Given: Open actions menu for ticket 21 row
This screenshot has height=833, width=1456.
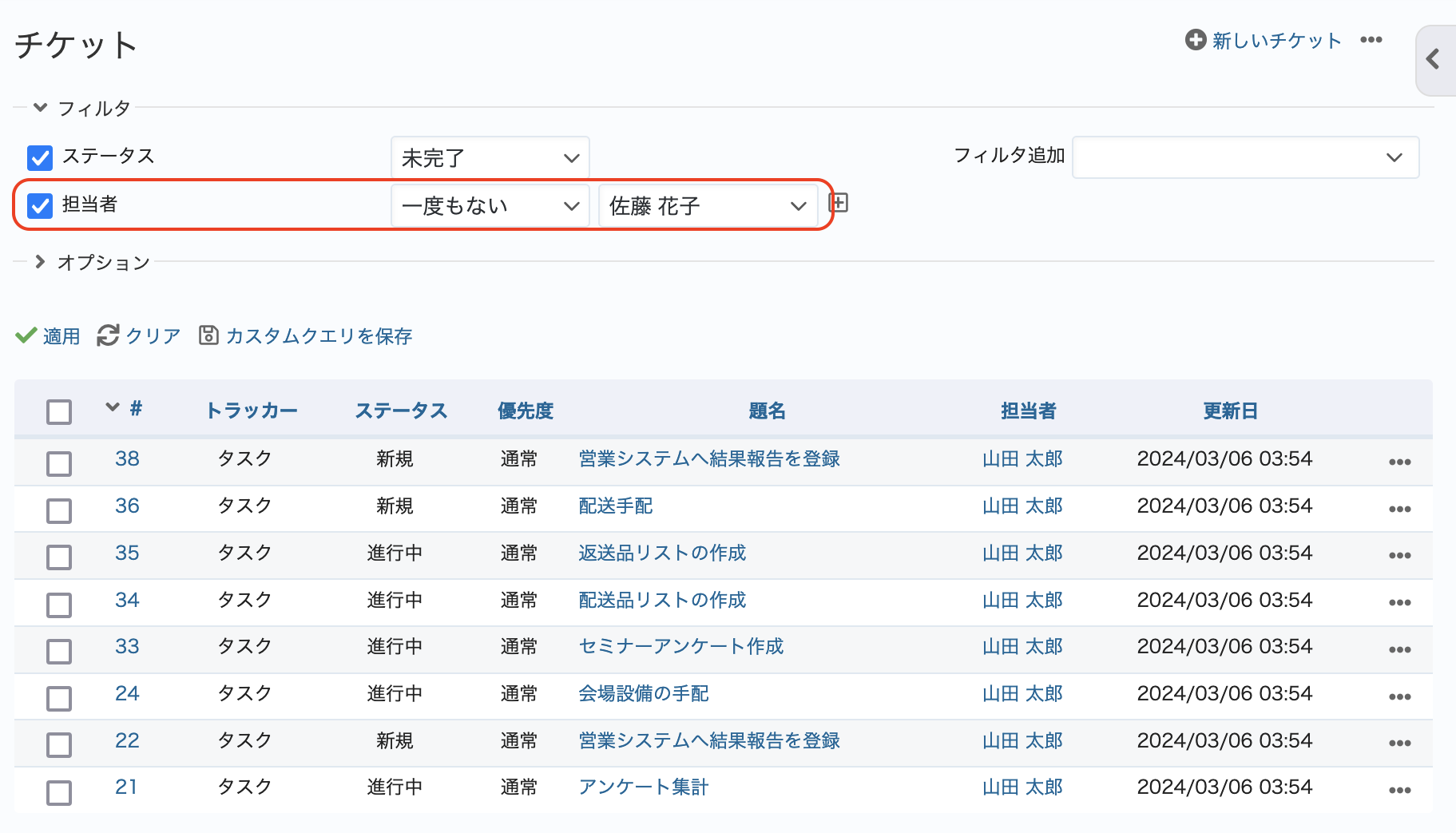Looking at the screenshot, I should point(1399,790).
